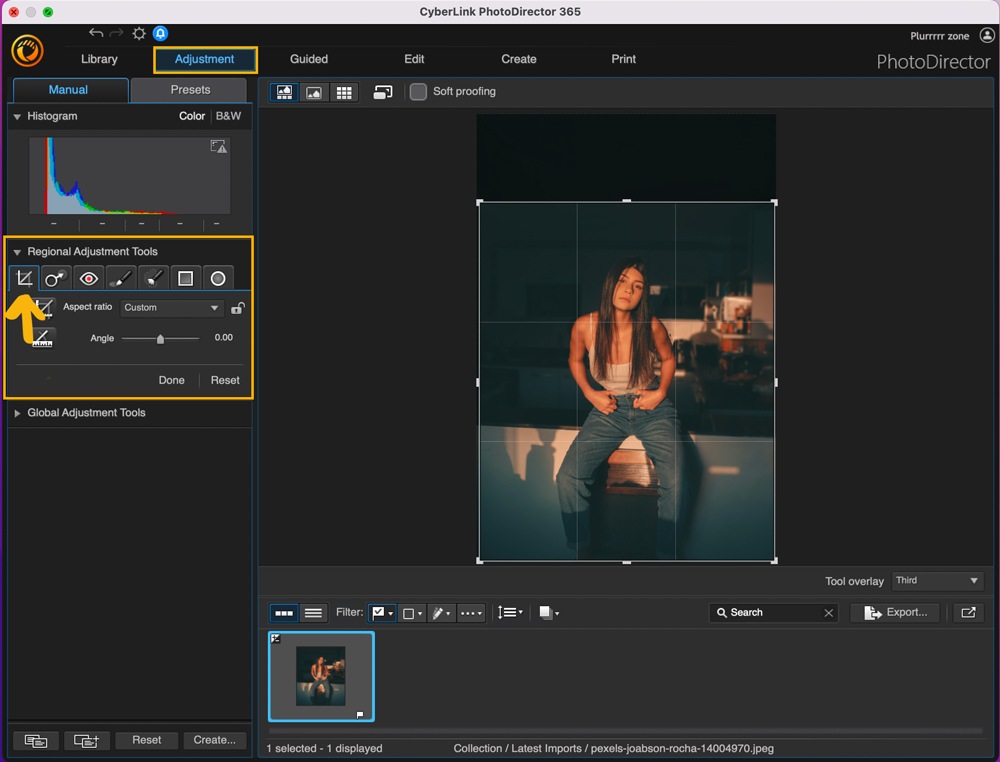The height and width of the screenshot is (762, 1000).
Task: Select the Radial Filter circle tool
Action: pyautogui.click(x=218, y=279)
